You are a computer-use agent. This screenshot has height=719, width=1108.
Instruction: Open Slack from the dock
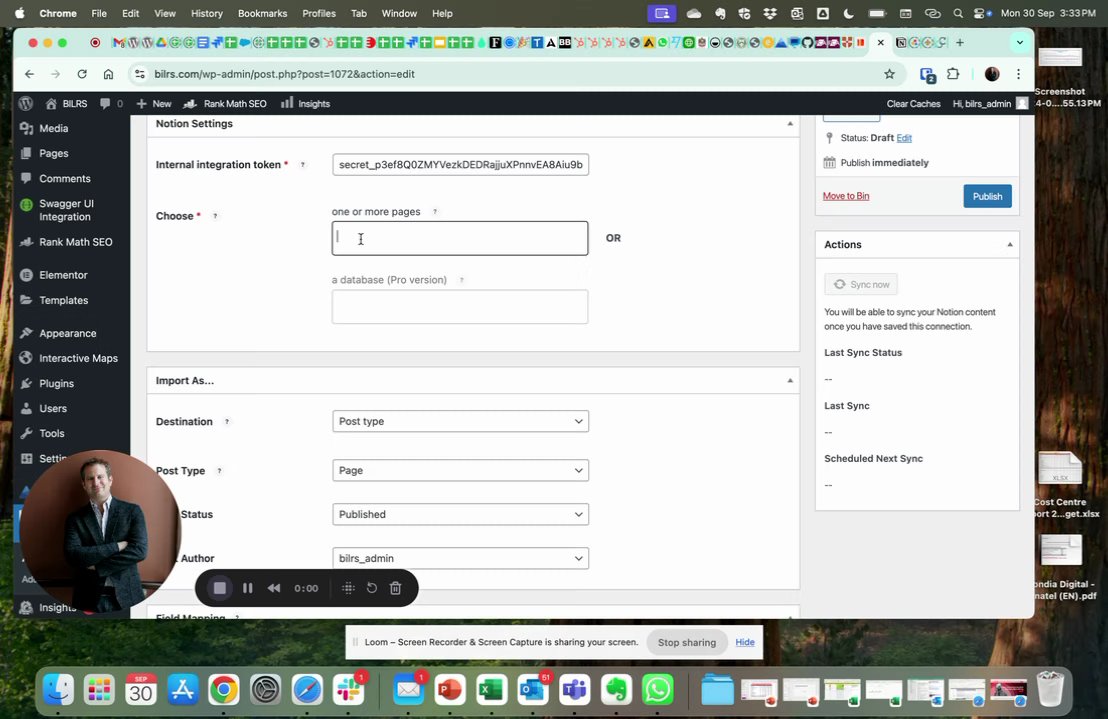coord(348,690)
